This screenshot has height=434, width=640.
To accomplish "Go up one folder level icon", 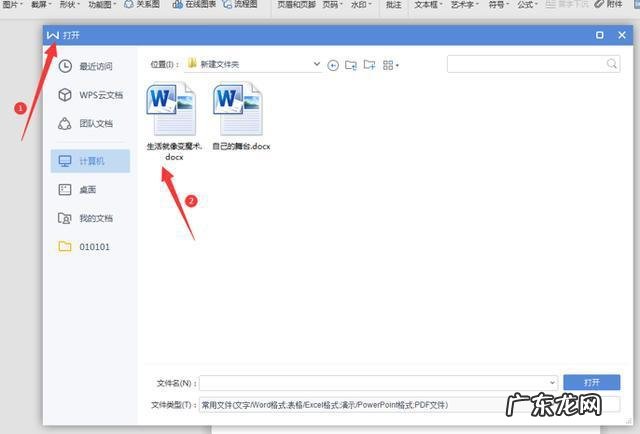I will (351, 65).
